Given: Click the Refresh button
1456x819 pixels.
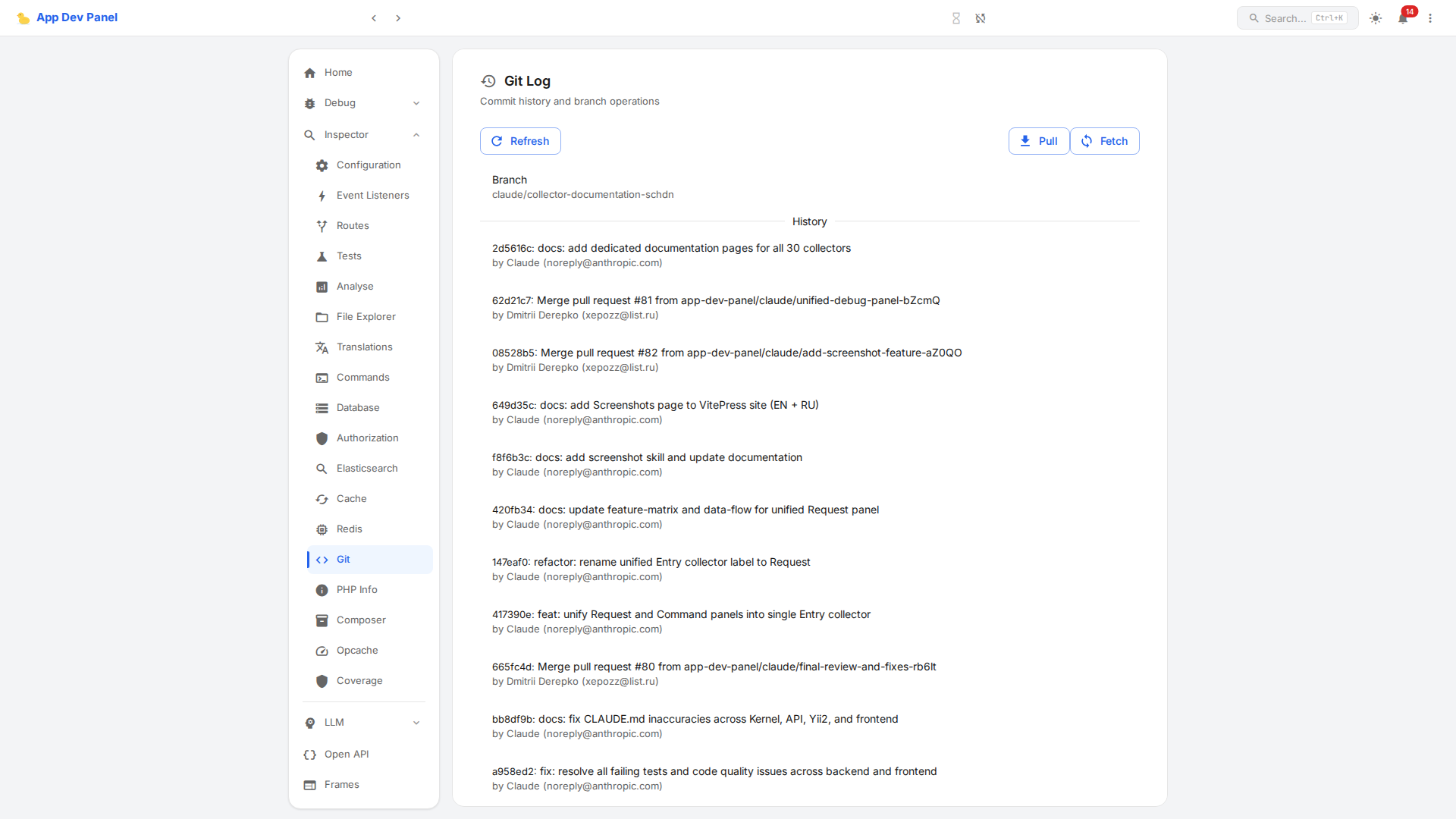Looking at the screenshot, I should (520, 141).
